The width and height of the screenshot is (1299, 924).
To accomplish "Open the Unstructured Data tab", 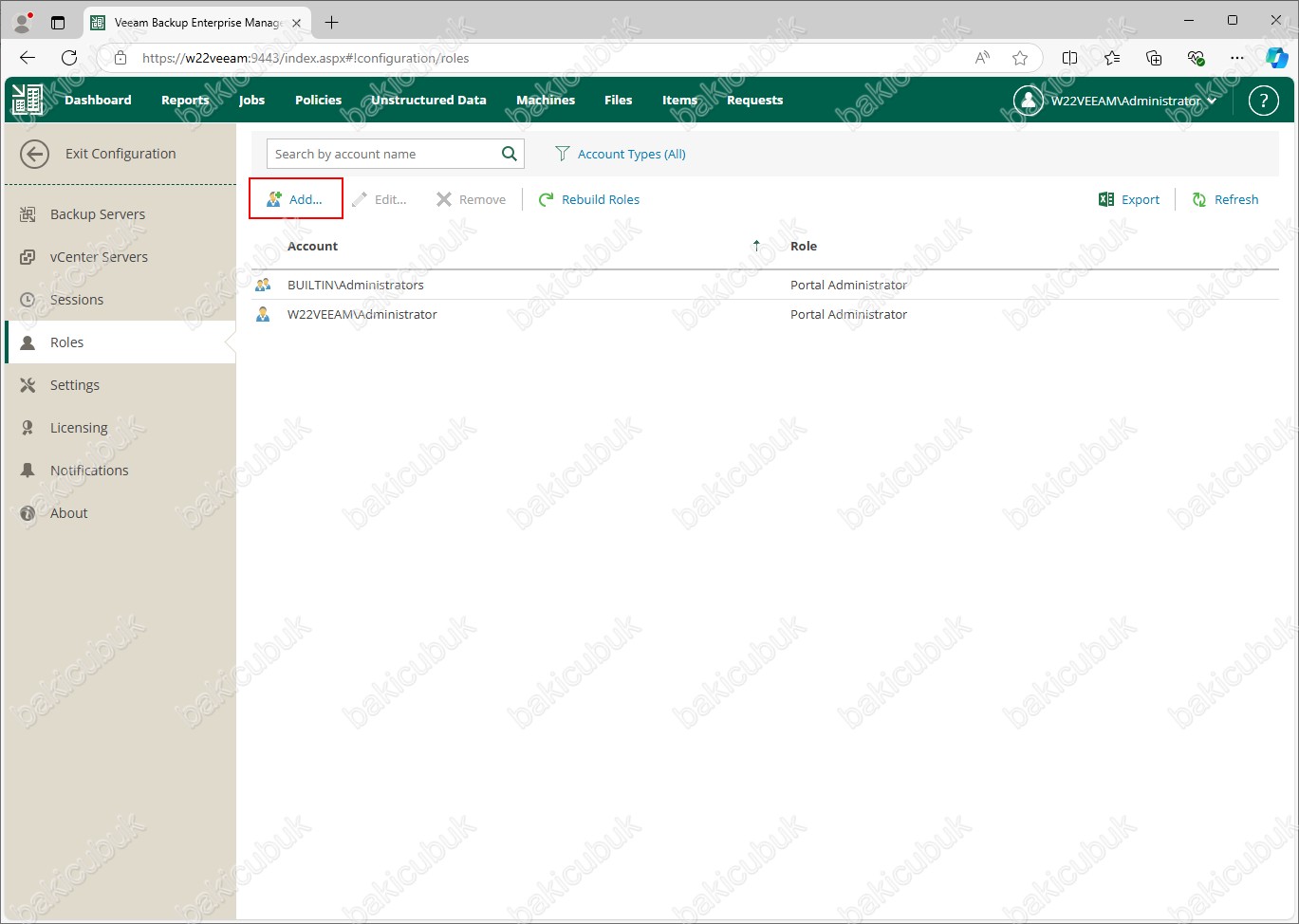I will tap(428, 100).
